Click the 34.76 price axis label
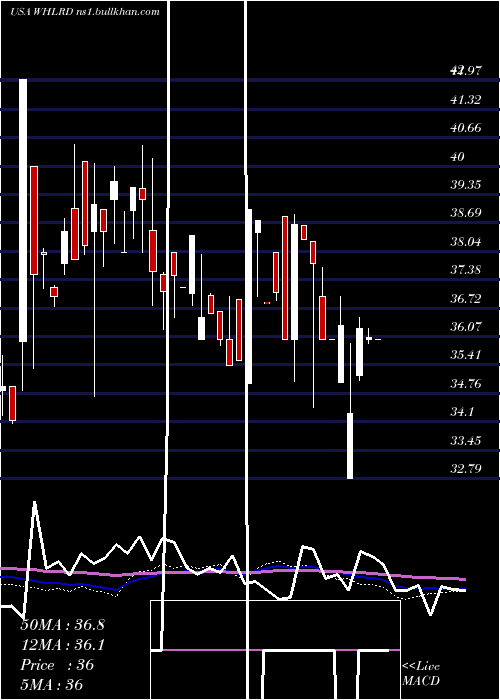This screenshot has height=700, width=500. (x=466, y=383)
